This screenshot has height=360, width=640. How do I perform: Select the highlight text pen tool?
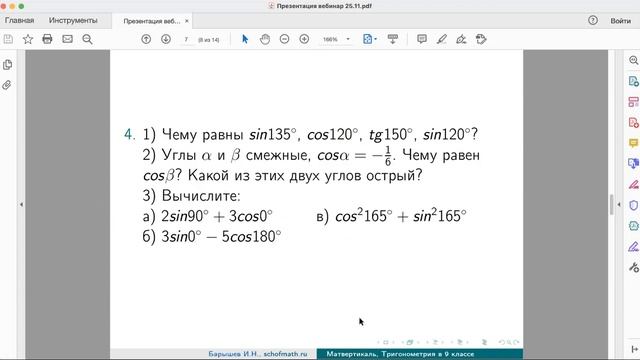click(x=442, y=39)
